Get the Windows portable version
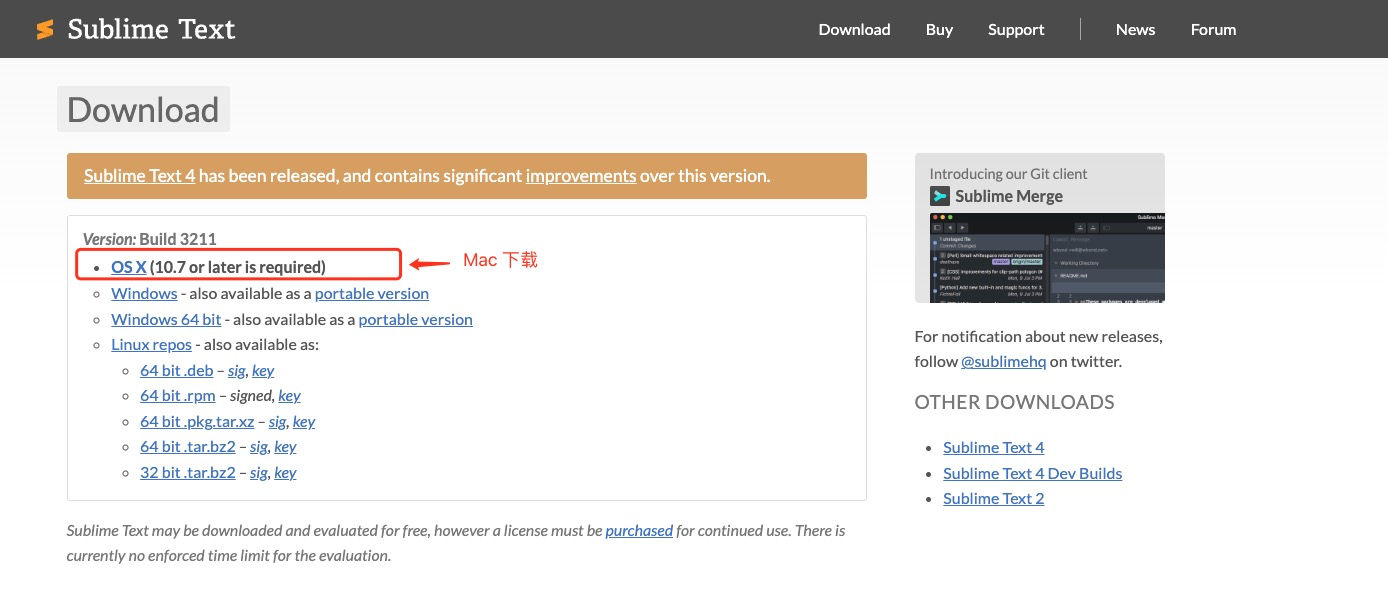The height and width of the screenshot is (594, 1388). click(372, 293)
